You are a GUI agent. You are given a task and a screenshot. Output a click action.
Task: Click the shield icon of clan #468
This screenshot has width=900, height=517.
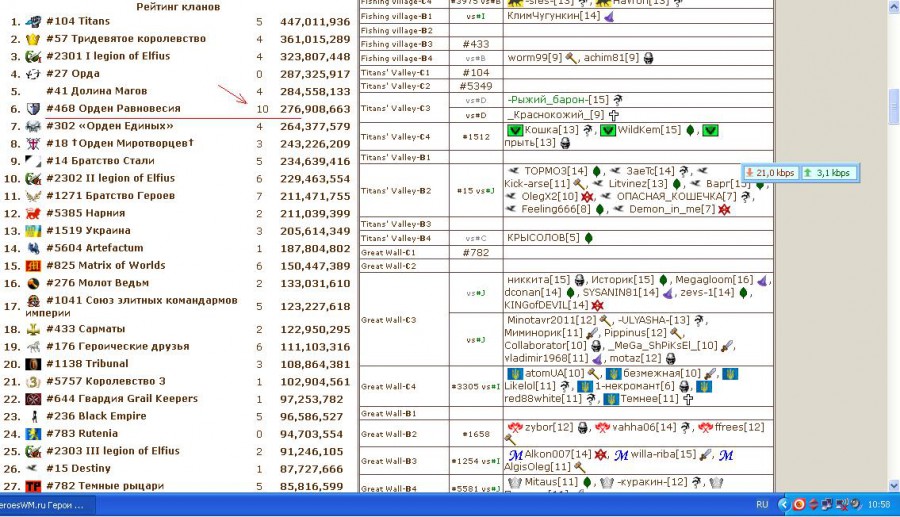33,108
